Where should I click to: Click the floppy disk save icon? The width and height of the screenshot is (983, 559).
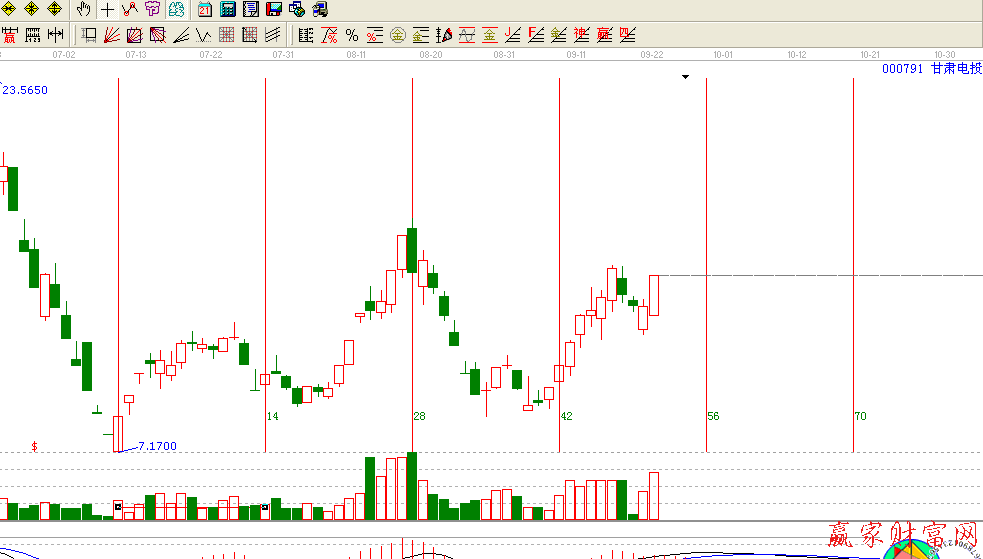273,10
